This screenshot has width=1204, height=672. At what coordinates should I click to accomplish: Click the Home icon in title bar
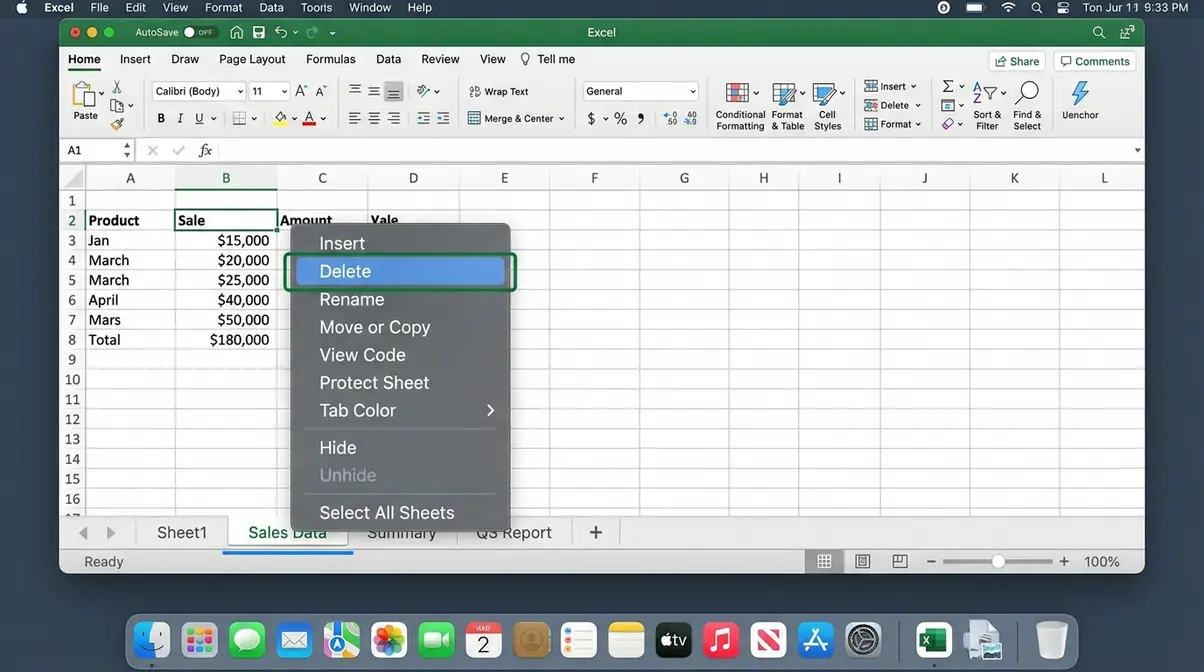tap(237, 33)
